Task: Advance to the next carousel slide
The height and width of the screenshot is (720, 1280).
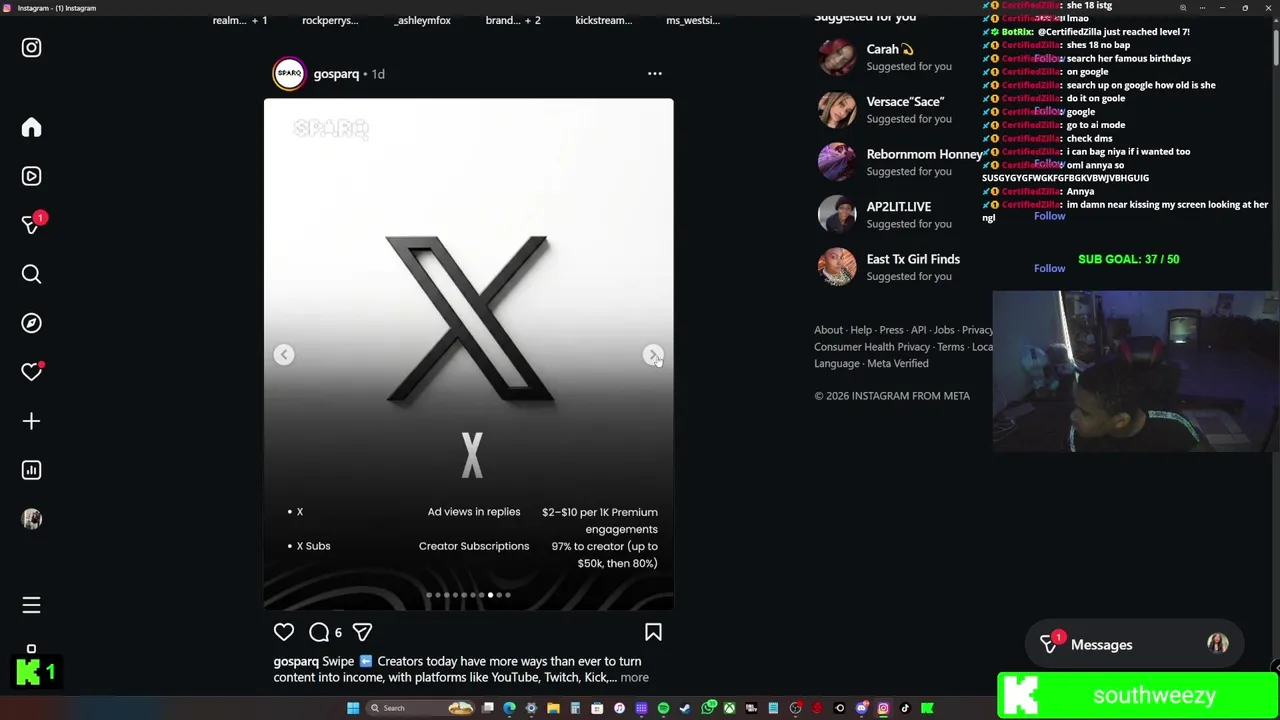Action: coord(653,354)
